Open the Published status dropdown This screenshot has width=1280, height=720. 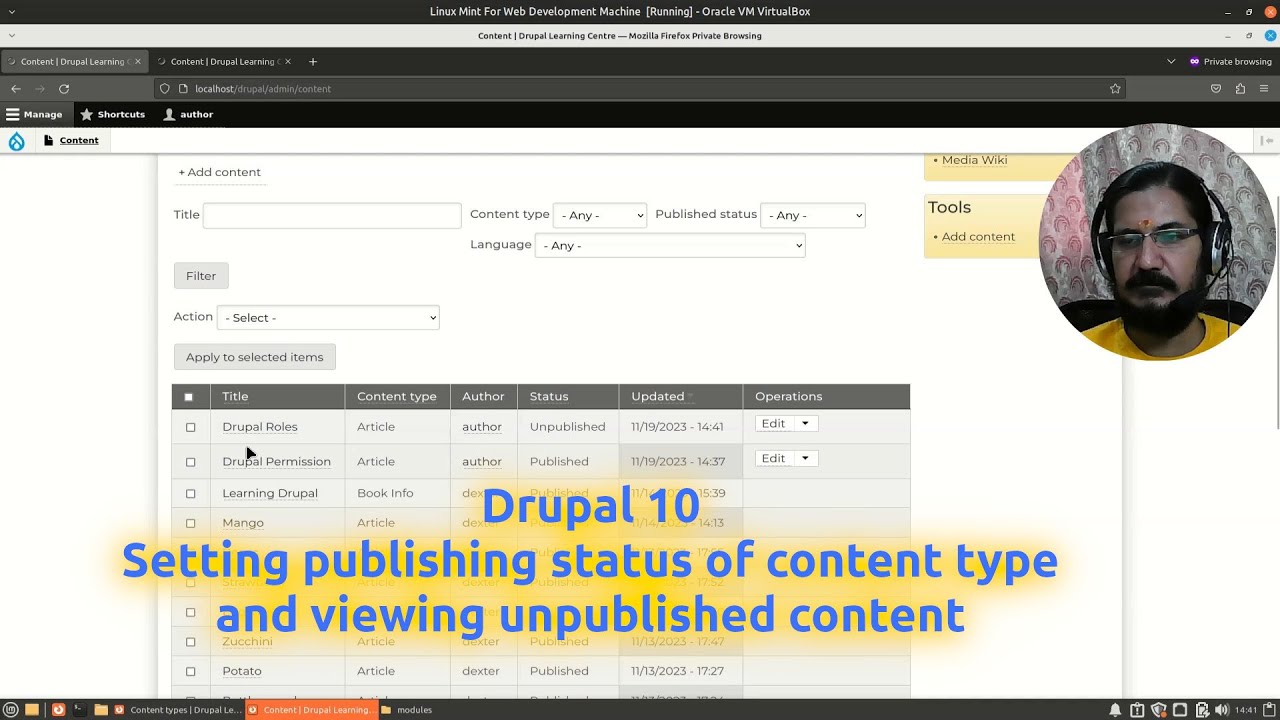813,215
